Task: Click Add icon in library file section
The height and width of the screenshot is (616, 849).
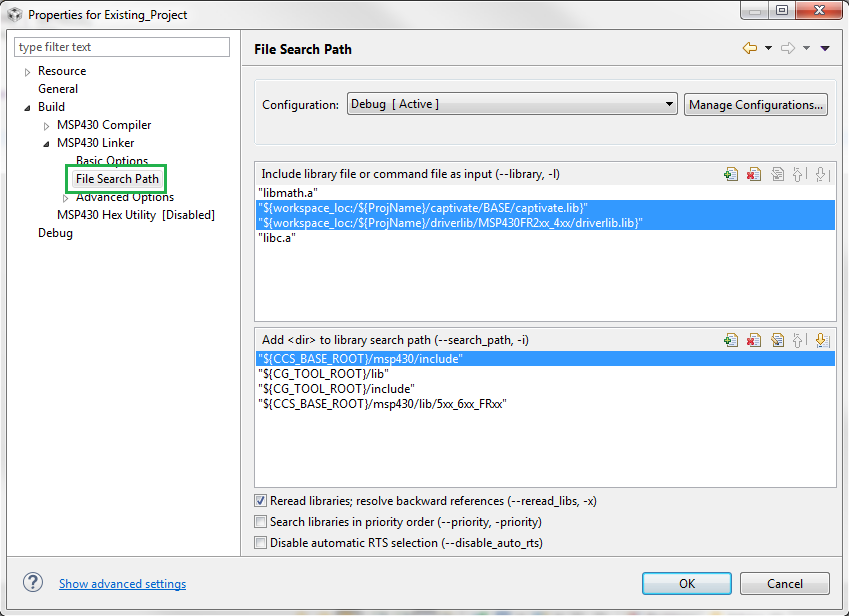Action: (731, 174)
